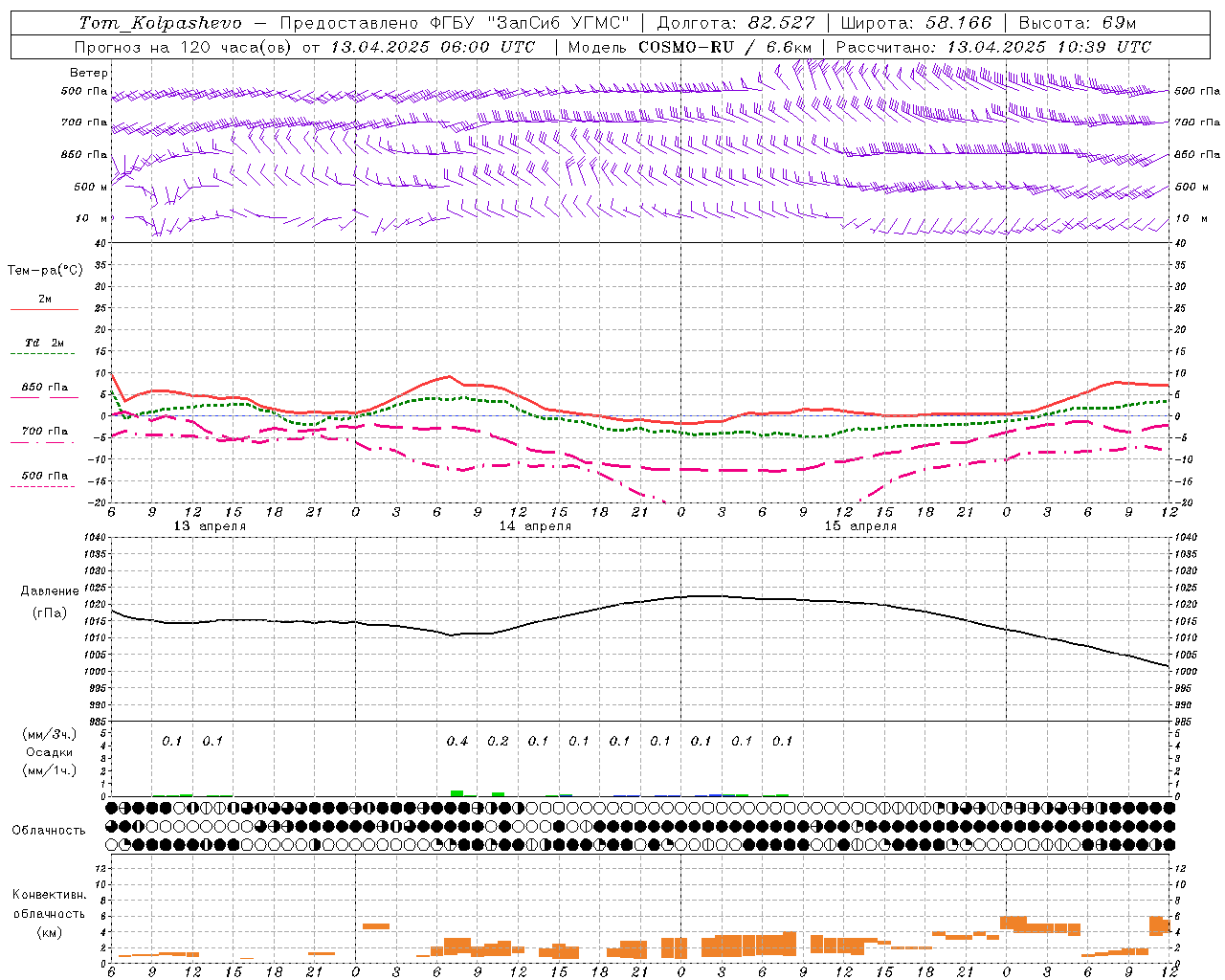Click the 13 апреля date label
This screenshot has width=1225, height=980.
click(210, 526)
